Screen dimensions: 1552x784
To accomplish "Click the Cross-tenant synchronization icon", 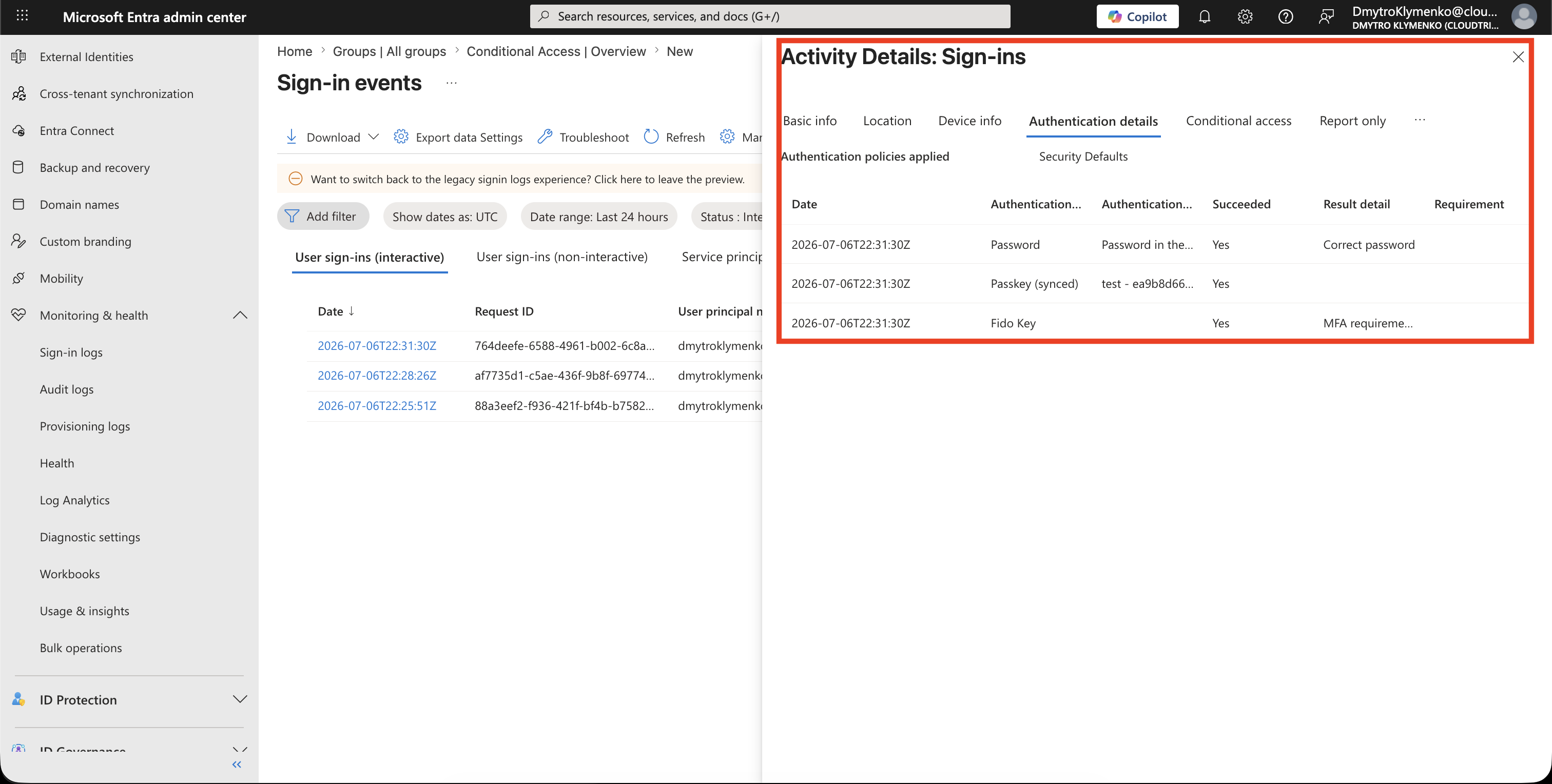I will (x=18, y=93).
